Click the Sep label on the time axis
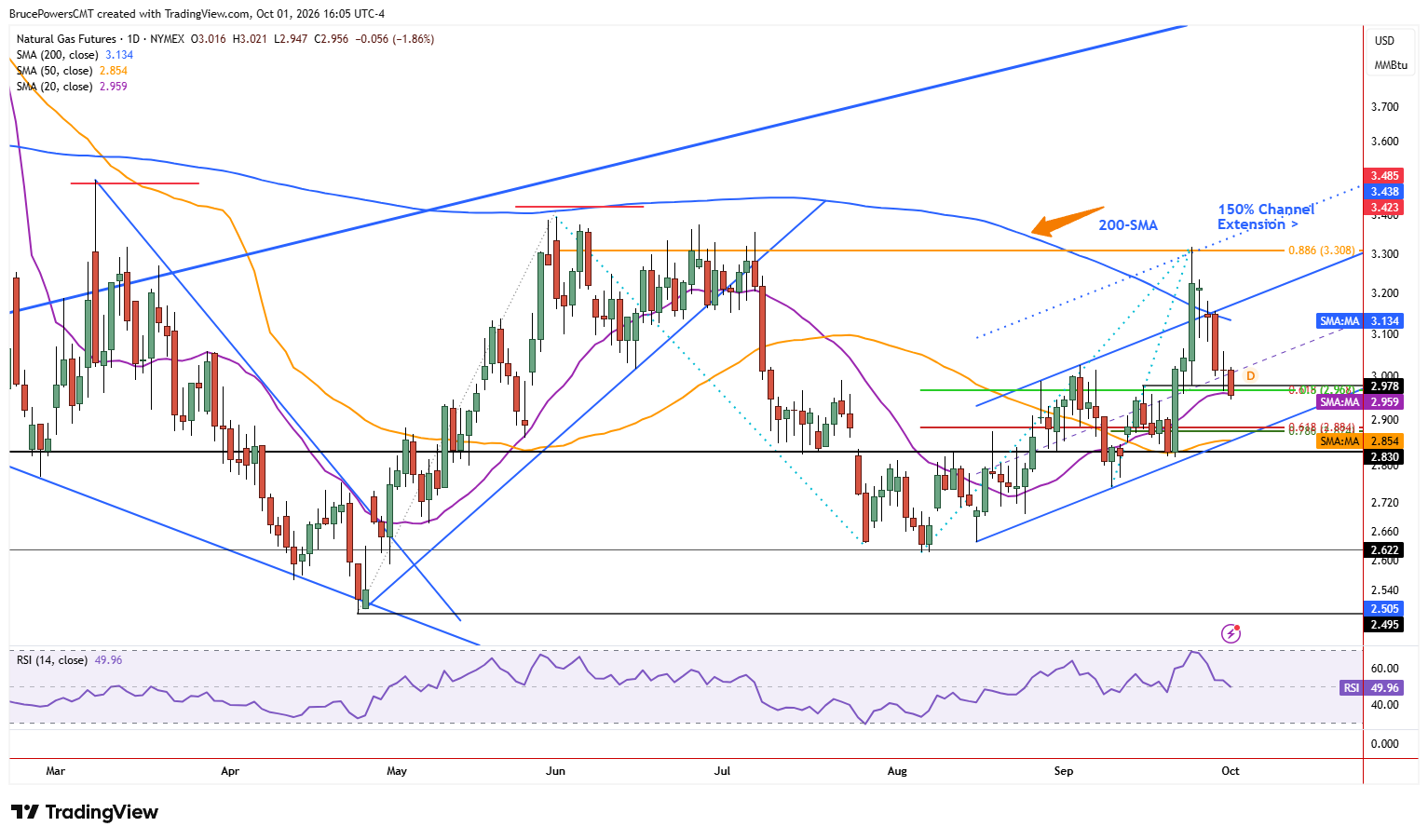This screenshot has height=840, width=1428. click(x=1064, y=771)
